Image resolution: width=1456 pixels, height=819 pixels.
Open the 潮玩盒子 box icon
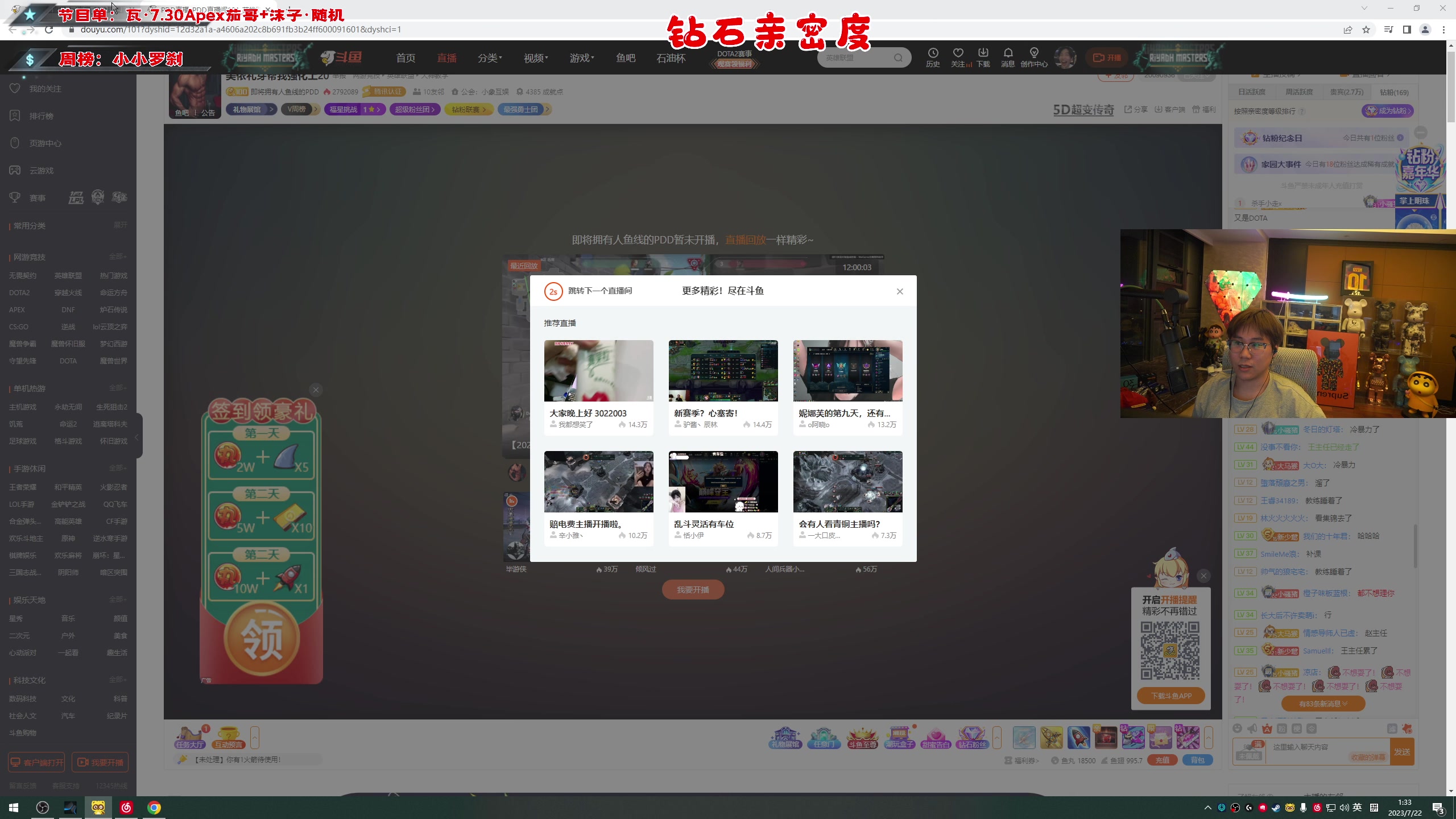[x=900, y=738]
